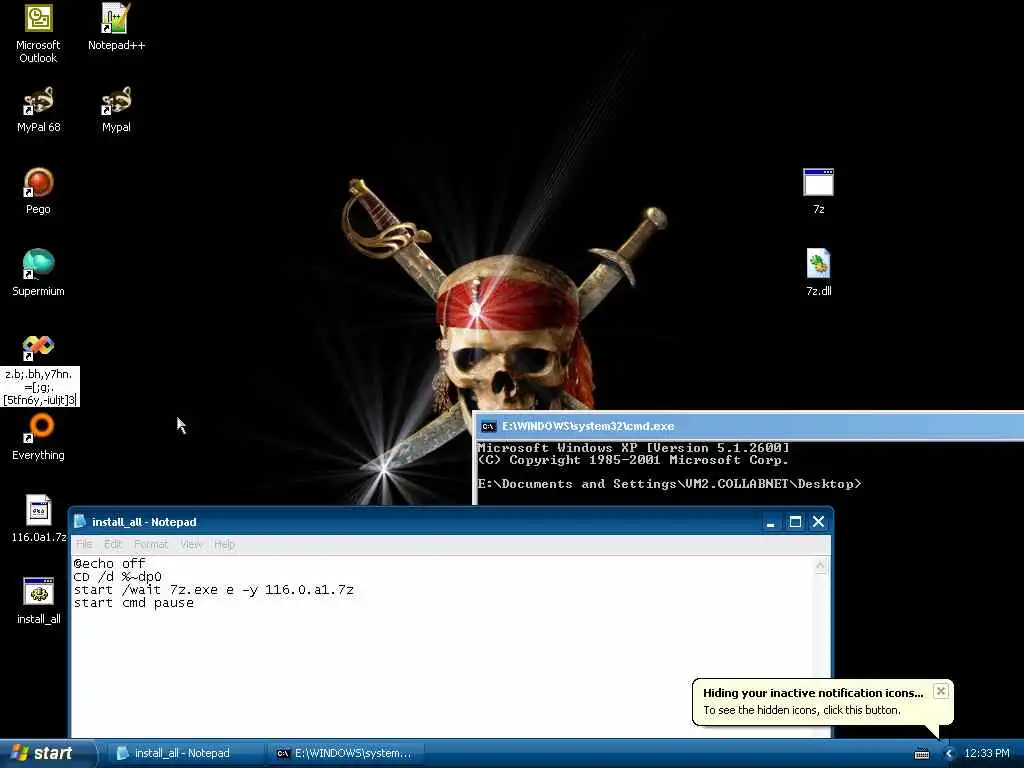
Task: Switch to install_all - Notepad taskbar button
Action: (184, 754)
